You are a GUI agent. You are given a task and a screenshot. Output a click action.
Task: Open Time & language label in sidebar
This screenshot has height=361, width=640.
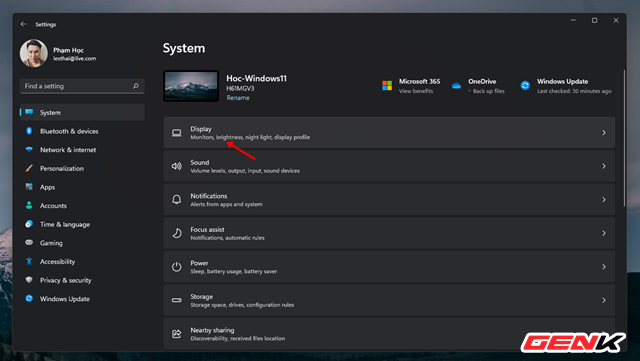pos(65,224)
